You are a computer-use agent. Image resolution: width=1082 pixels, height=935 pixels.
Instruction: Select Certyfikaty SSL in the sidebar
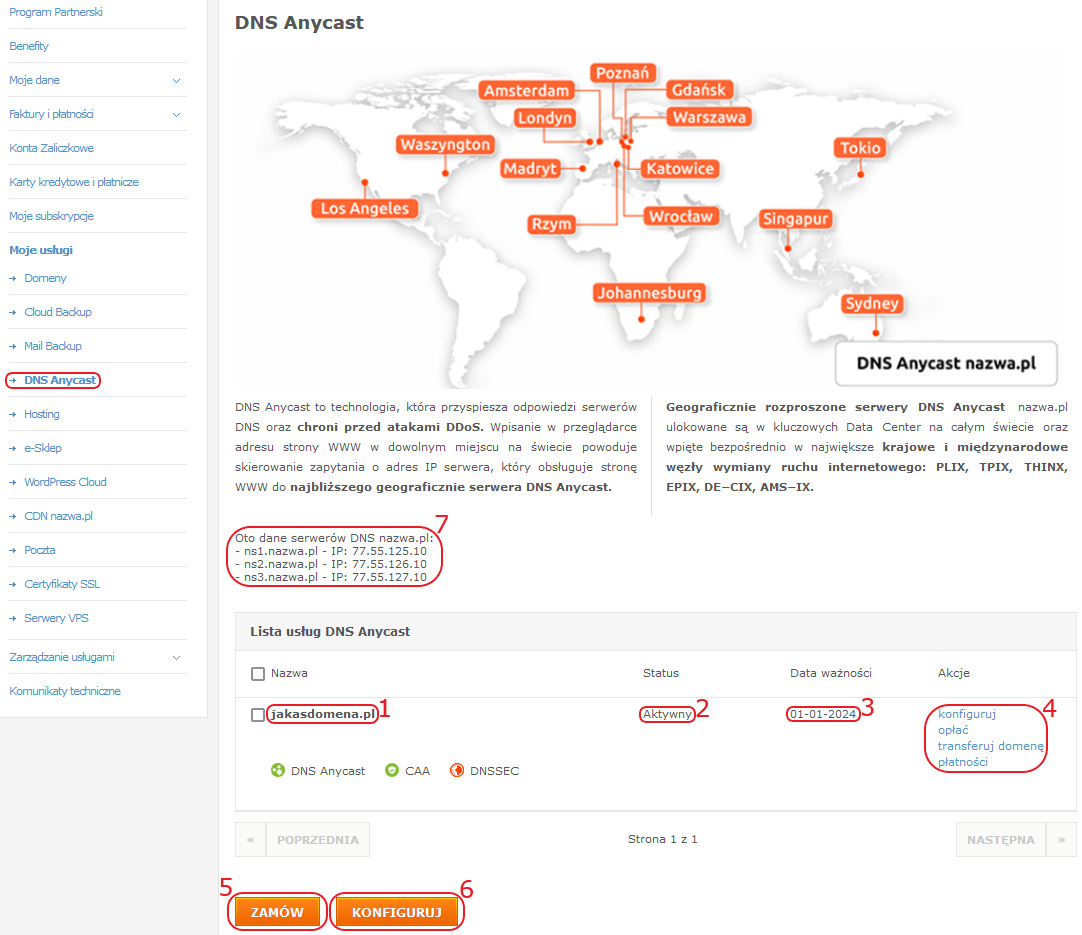(x=62, y=584)
